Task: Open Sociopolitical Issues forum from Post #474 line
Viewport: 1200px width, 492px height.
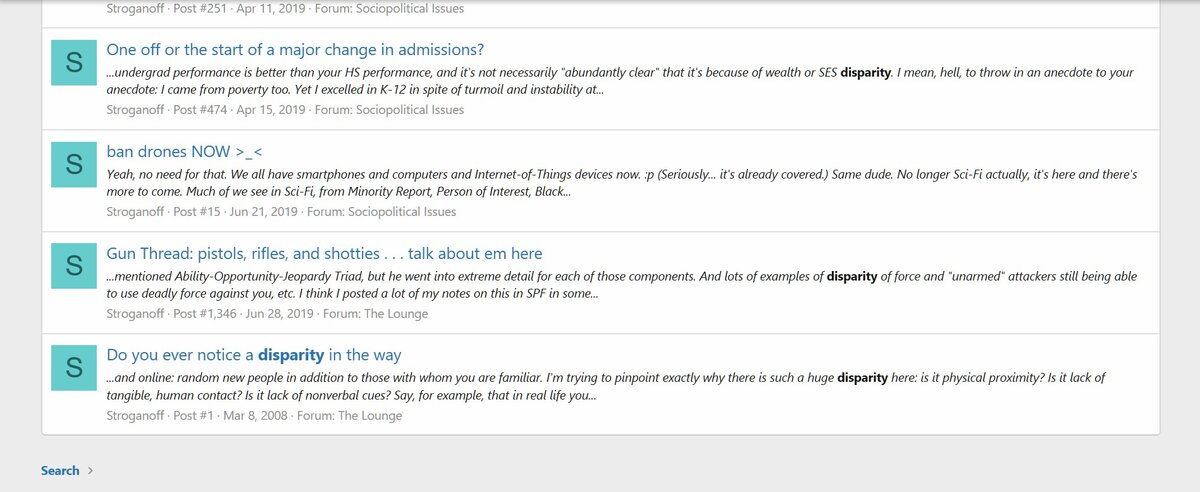Action: [x=410, y=110]
